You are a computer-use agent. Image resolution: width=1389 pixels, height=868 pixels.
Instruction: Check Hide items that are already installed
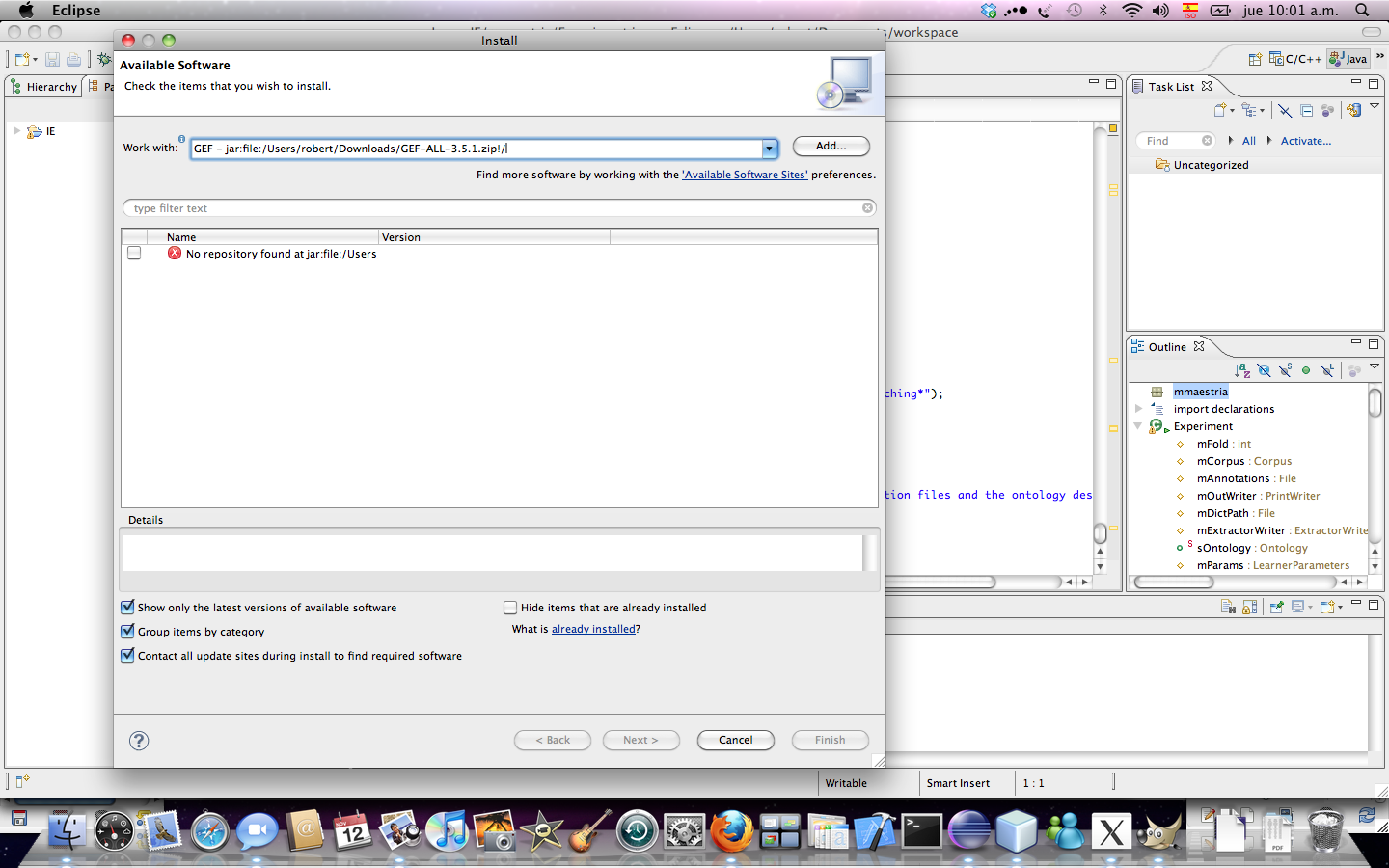510,608
